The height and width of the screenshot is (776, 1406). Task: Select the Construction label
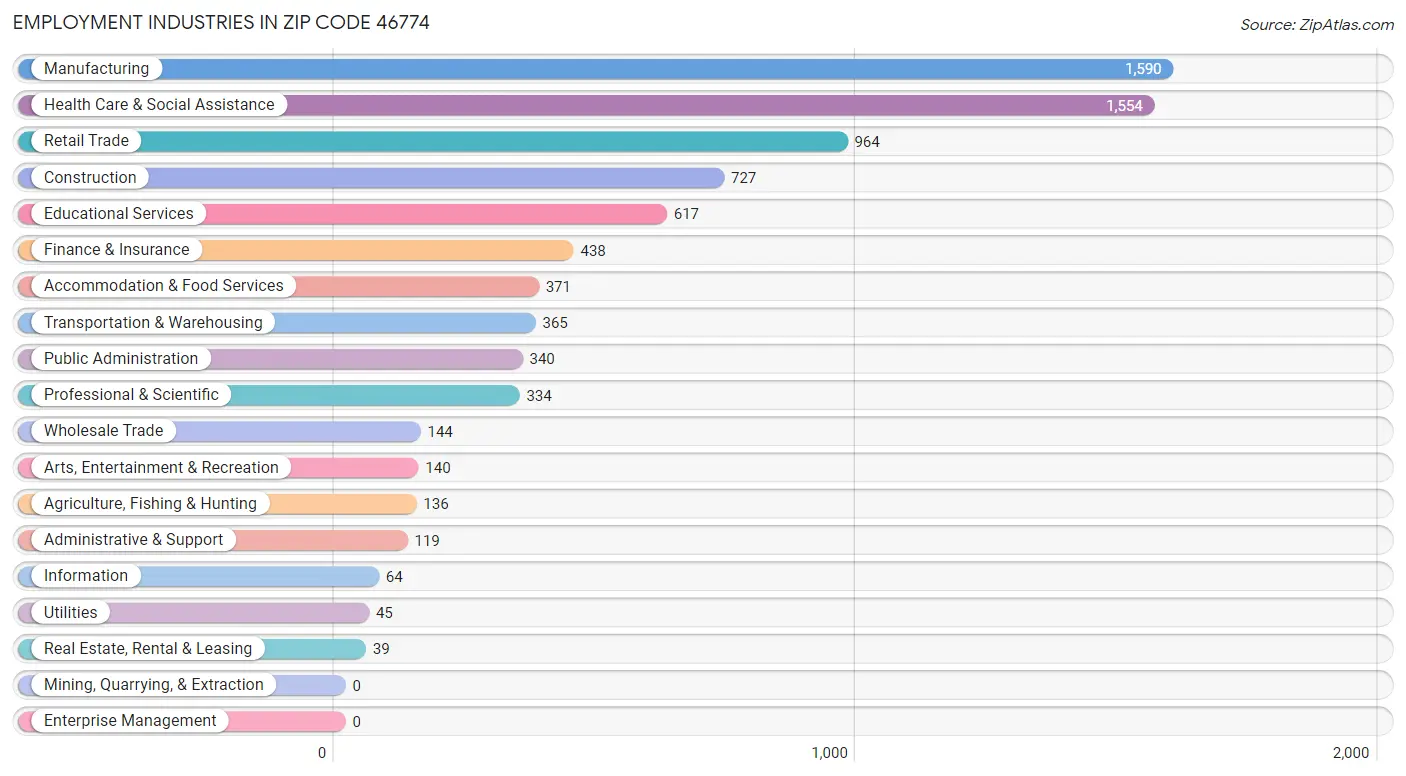pos(90,178)
